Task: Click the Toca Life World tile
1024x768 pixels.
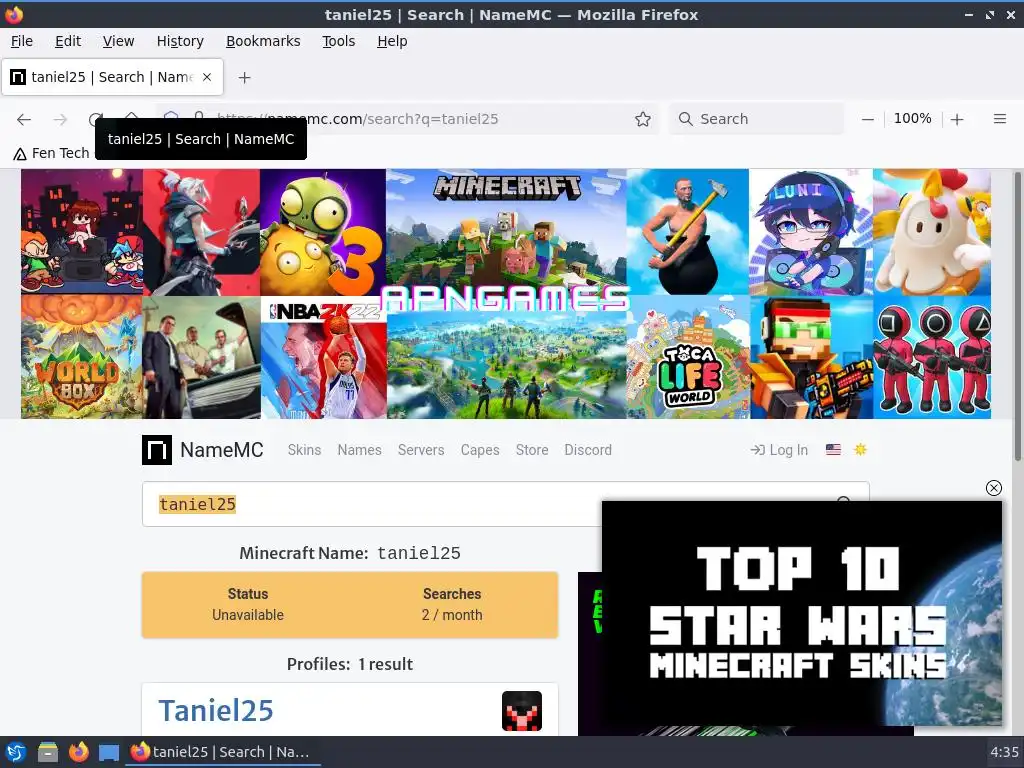Action: point(688,358)
